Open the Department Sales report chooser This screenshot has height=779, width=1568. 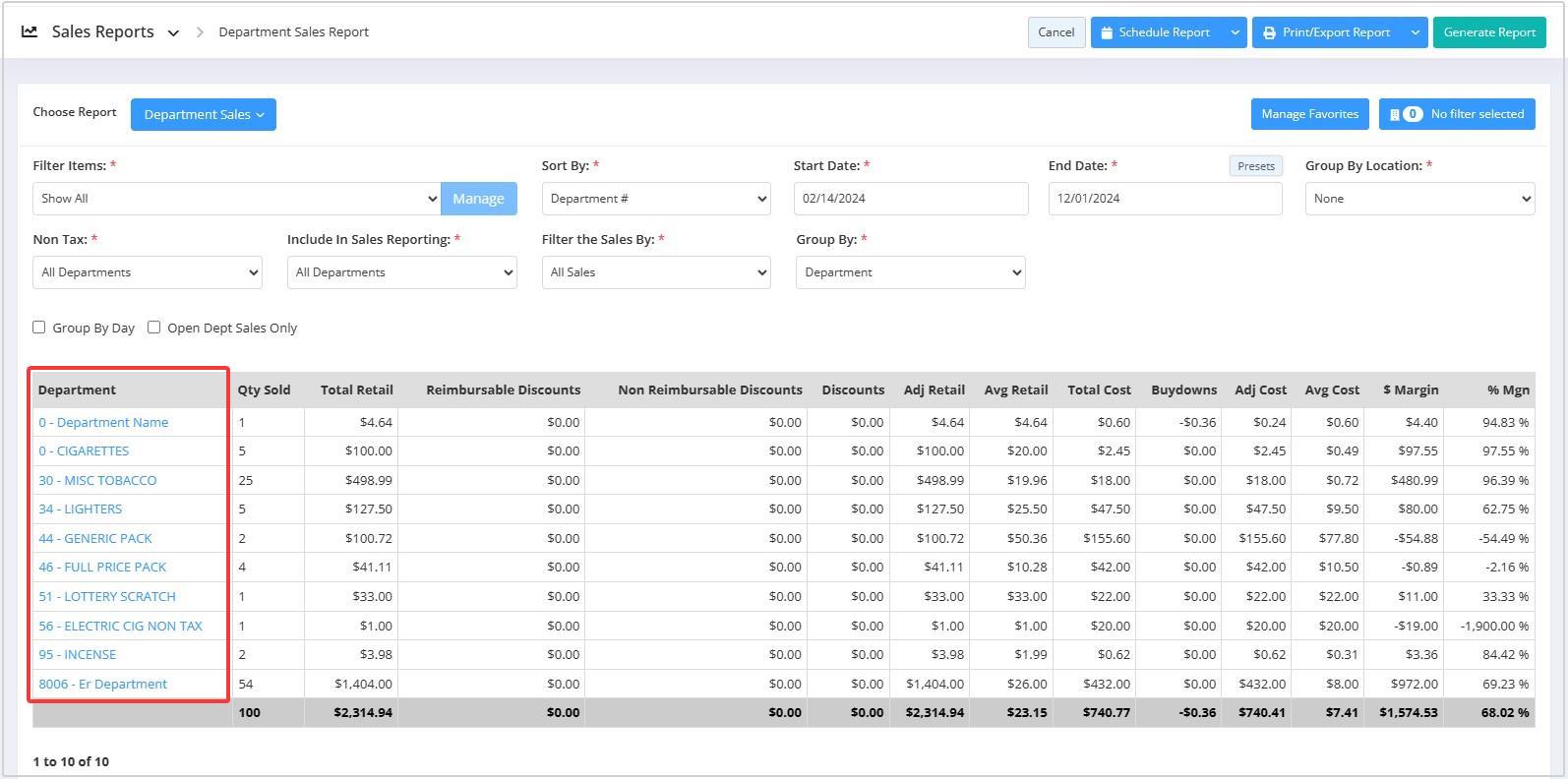coord(204,114)
